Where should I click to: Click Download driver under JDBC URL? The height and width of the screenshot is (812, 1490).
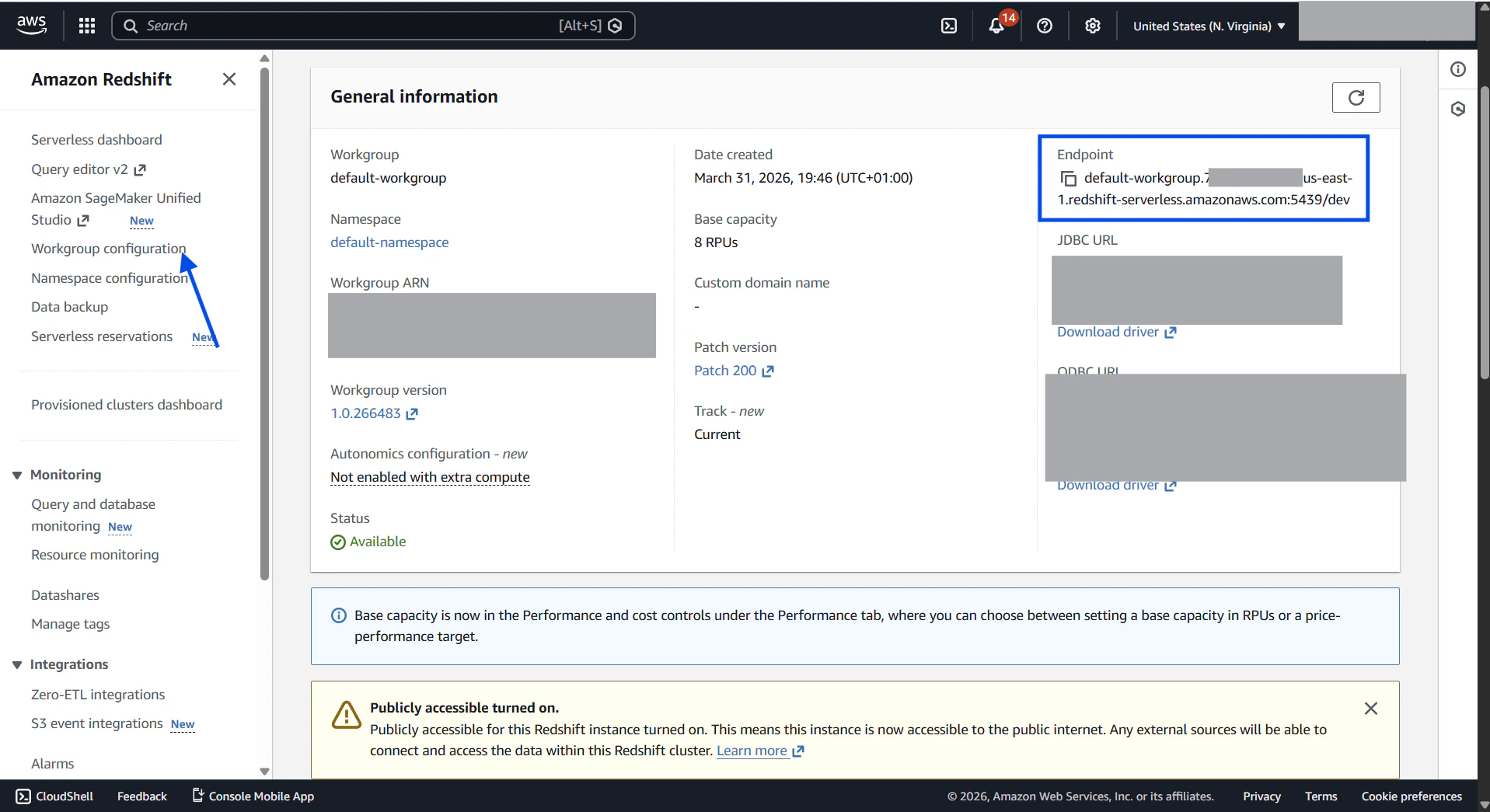[x=1116, y=332]
